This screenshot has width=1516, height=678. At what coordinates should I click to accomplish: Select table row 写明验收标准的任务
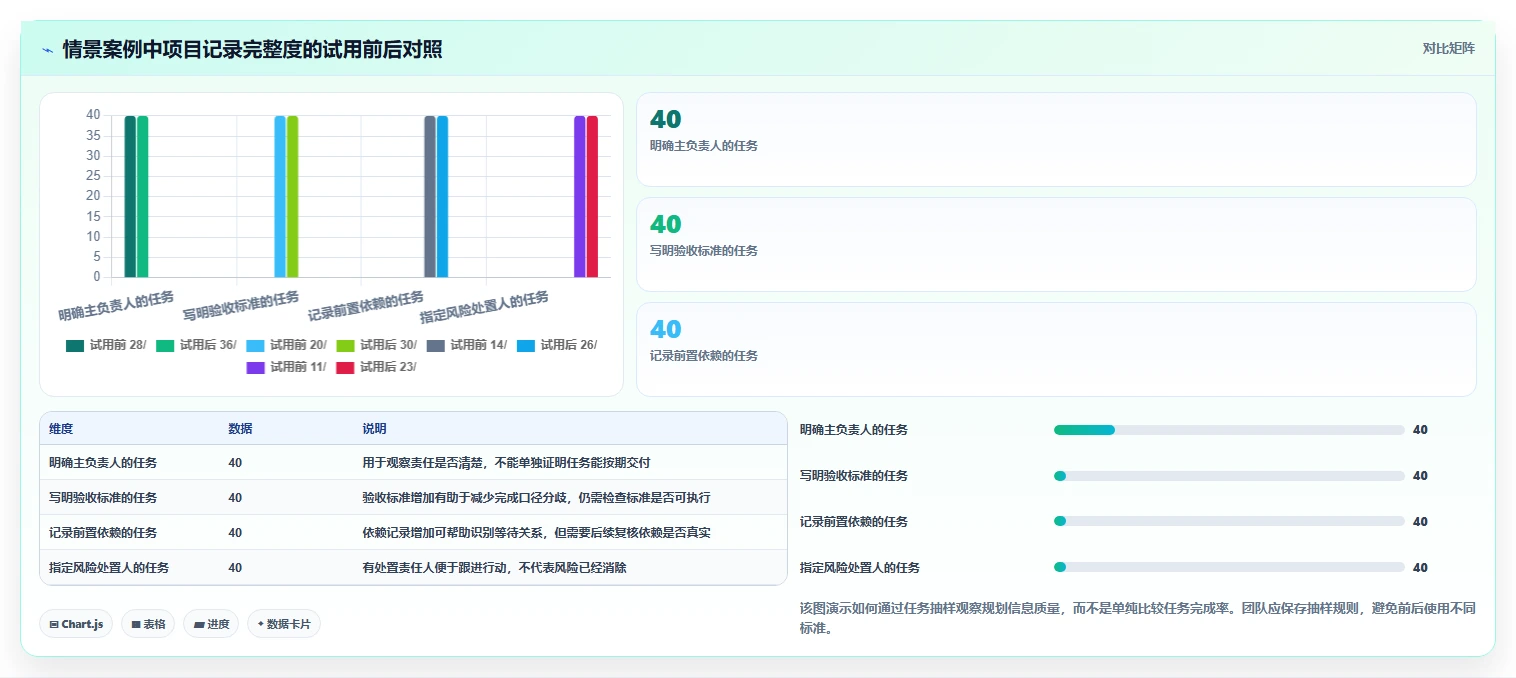pyautogui.click(x=413, y=497)
